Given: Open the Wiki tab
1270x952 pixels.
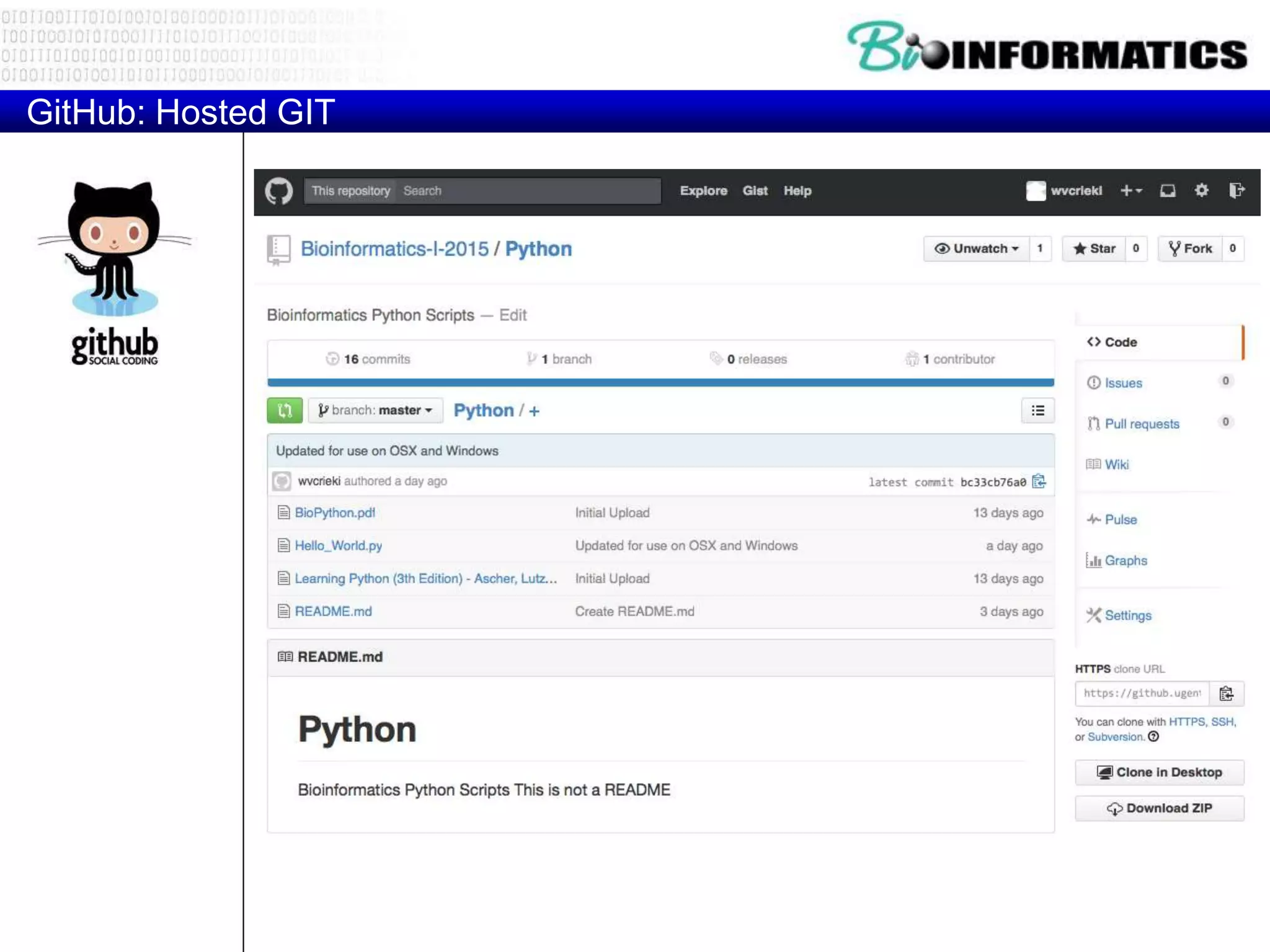Looking at the screenshot, I should coord(1108,465).
